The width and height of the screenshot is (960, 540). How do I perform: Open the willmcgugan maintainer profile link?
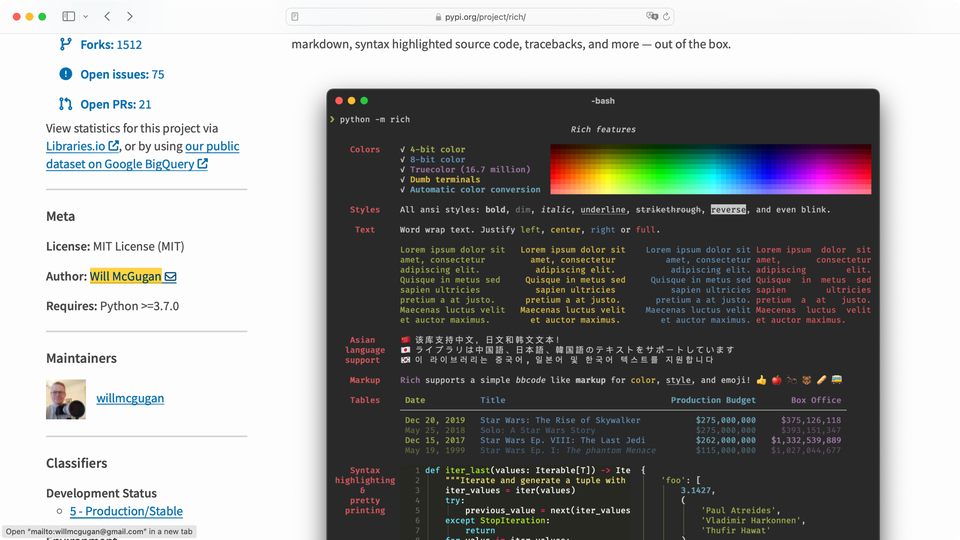click(130, 398)
